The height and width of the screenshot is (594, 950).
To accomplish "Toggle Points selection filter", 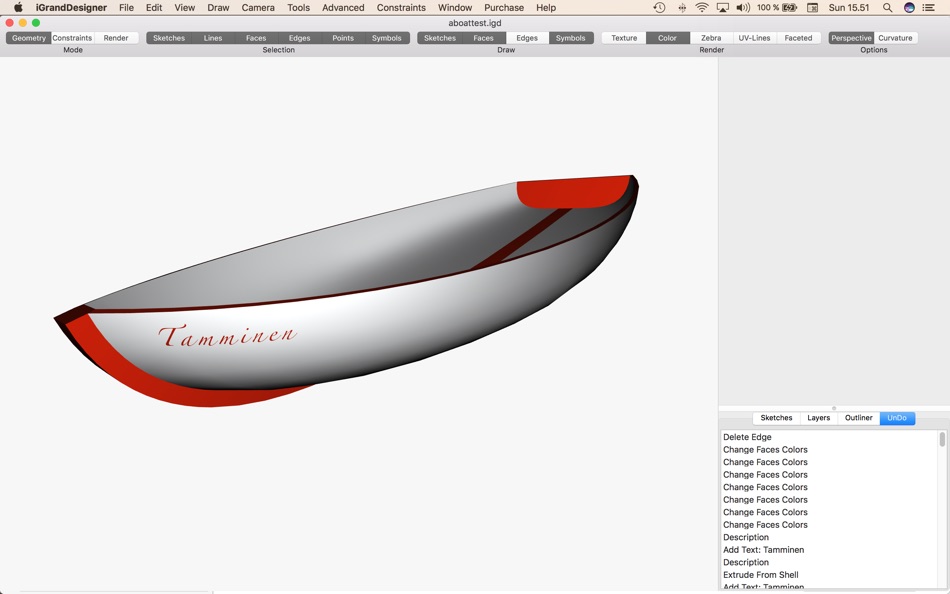I will (x=343, y=38).
